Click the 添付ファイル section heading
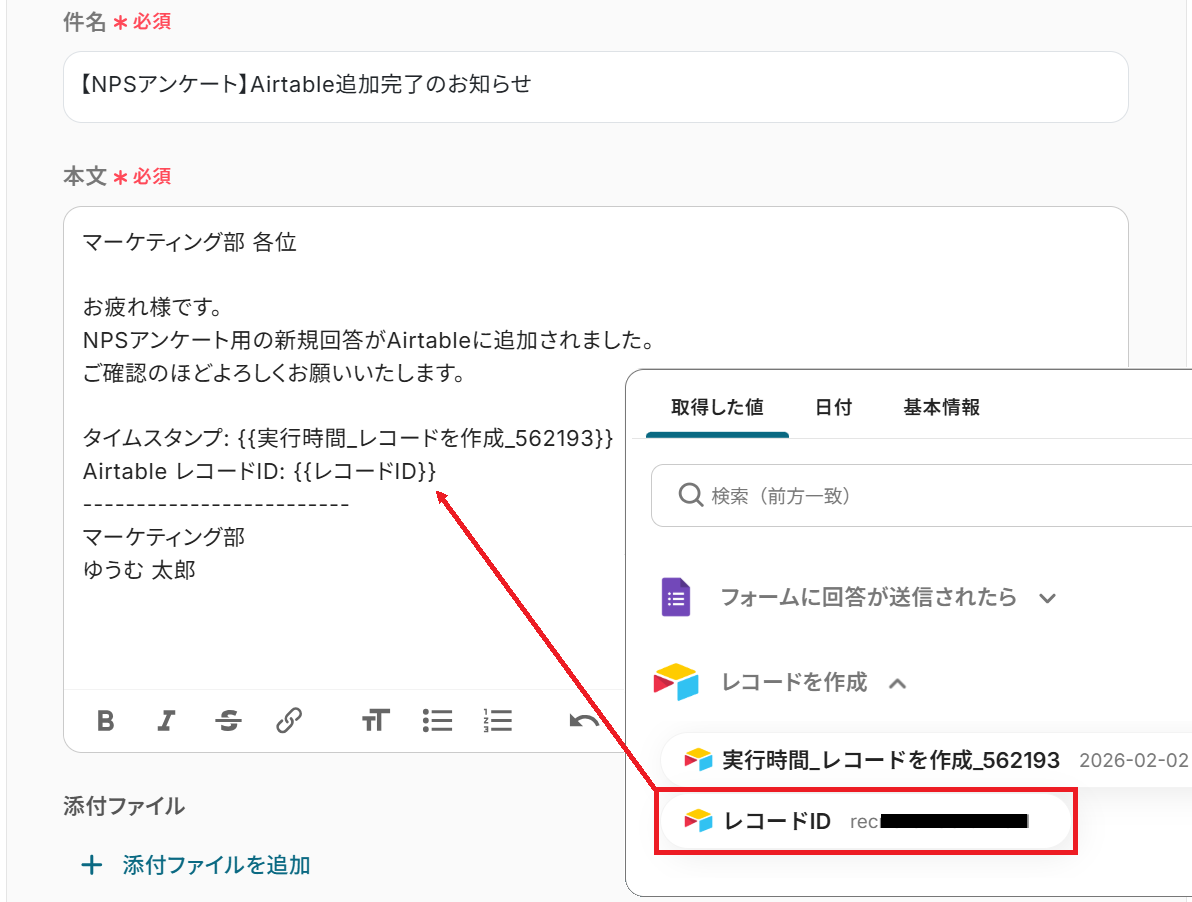 124,806
